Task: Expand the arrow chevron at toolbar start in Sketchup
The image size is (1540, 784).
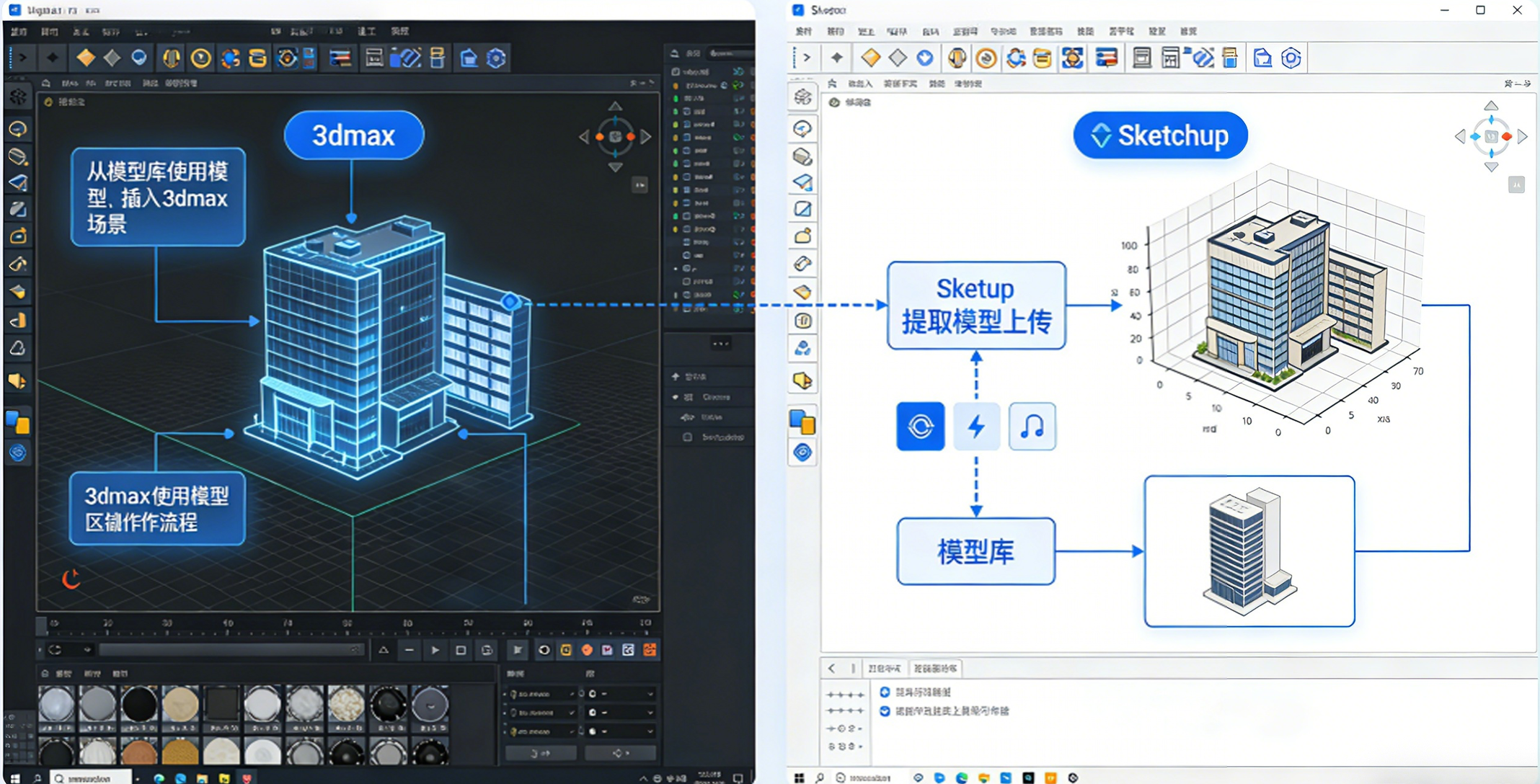Action: (806, 58)
